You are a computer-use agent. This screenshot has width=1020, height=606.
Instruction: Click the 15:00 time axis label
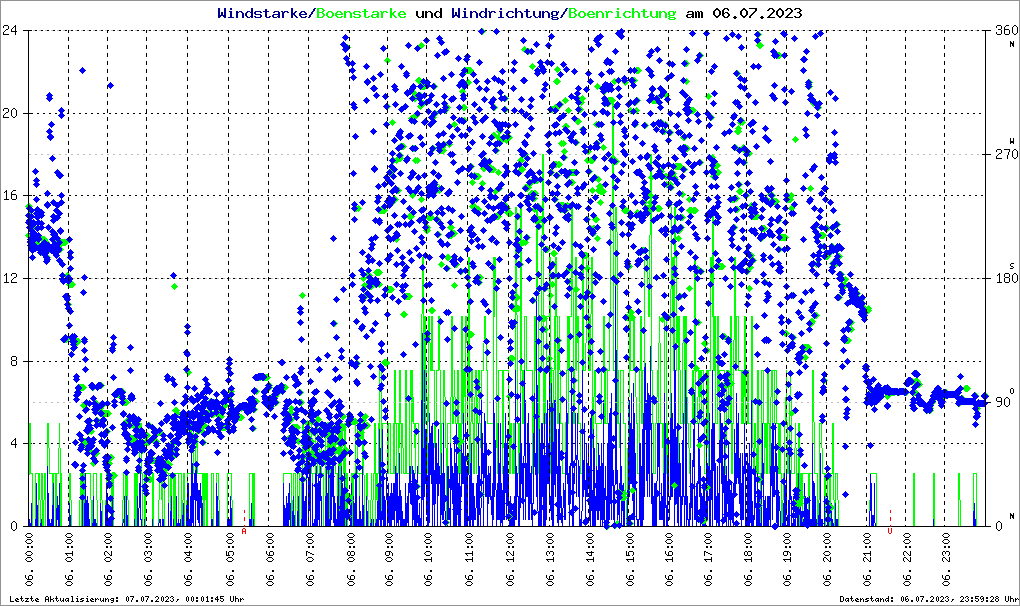click(628, 559)
